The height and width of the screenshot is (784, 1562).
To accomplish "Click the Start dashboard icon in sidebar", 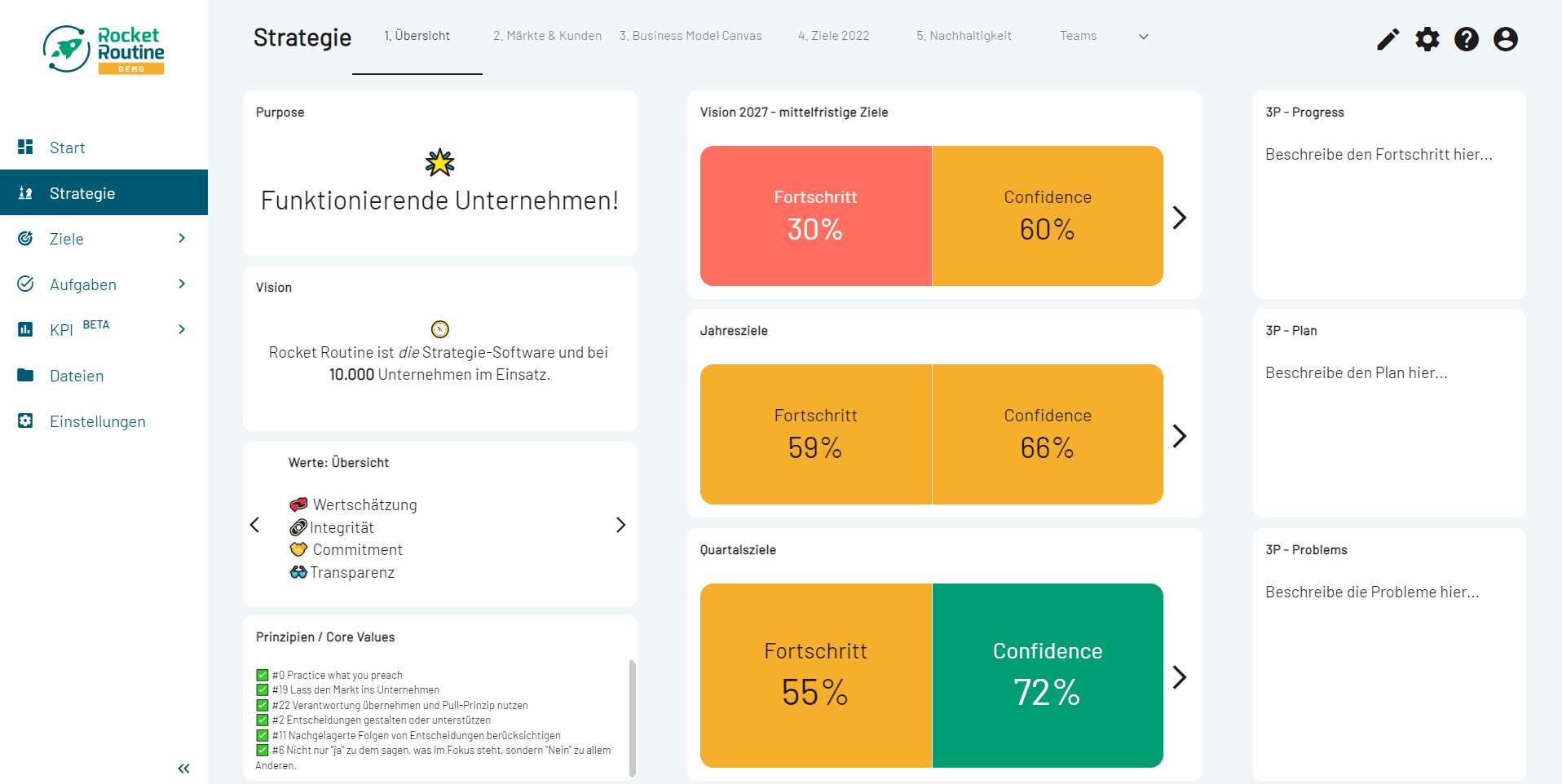I will point(25,147).
